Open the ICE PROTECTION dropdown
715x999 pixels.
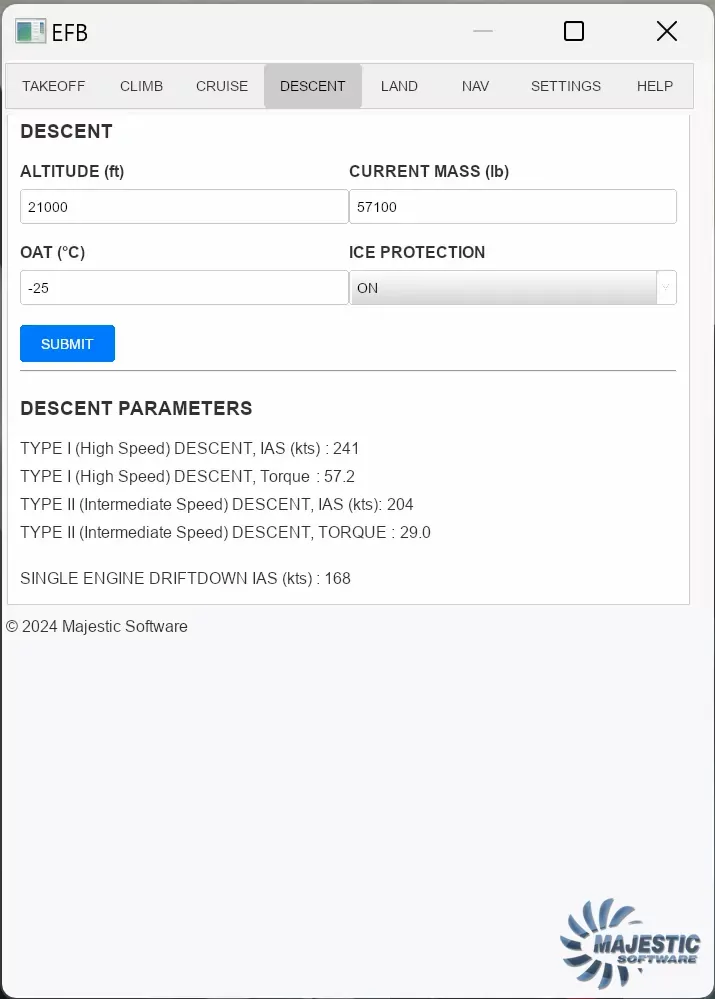point(503,288)
